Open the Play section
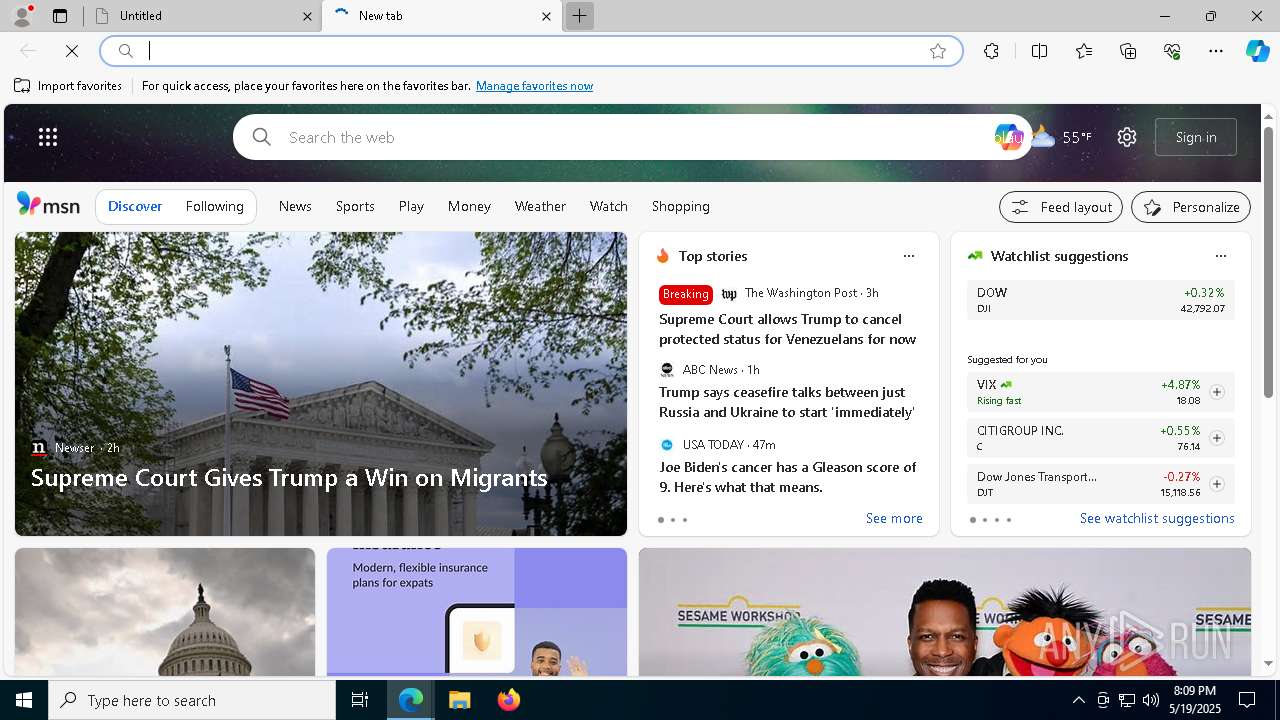This screenshot has height=720, width=1280. (x=411, y=206)
